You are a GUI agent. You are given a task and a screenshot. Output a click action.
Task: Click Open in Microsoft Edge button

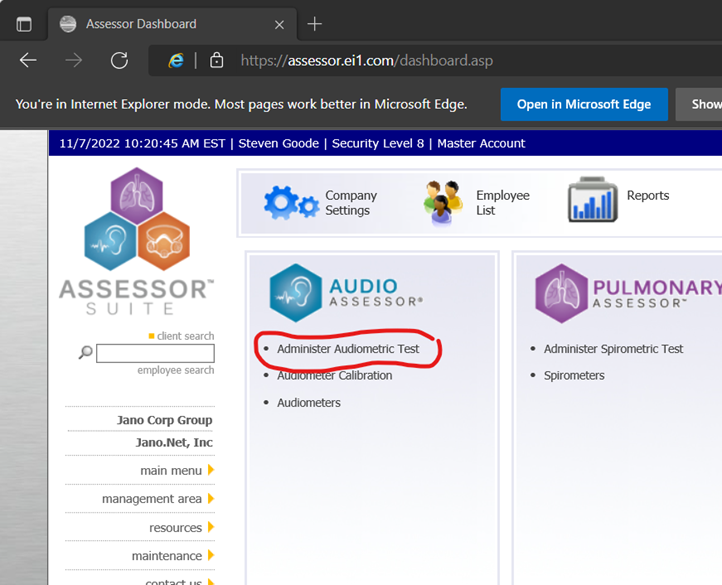584,105
